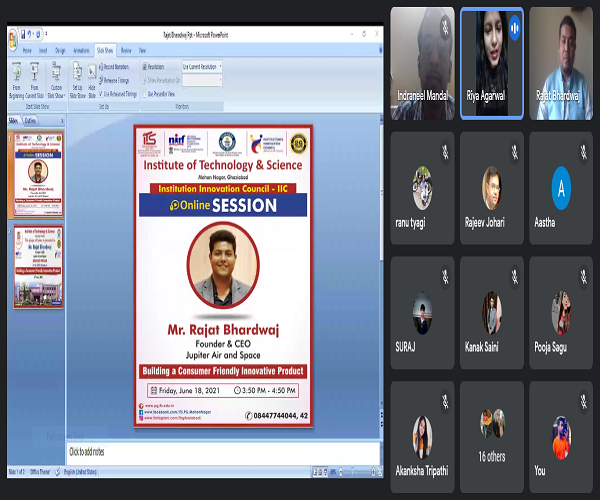Click the Hide Slide button
This screenshot has width=600, height=500.
(x=92, y=80)
